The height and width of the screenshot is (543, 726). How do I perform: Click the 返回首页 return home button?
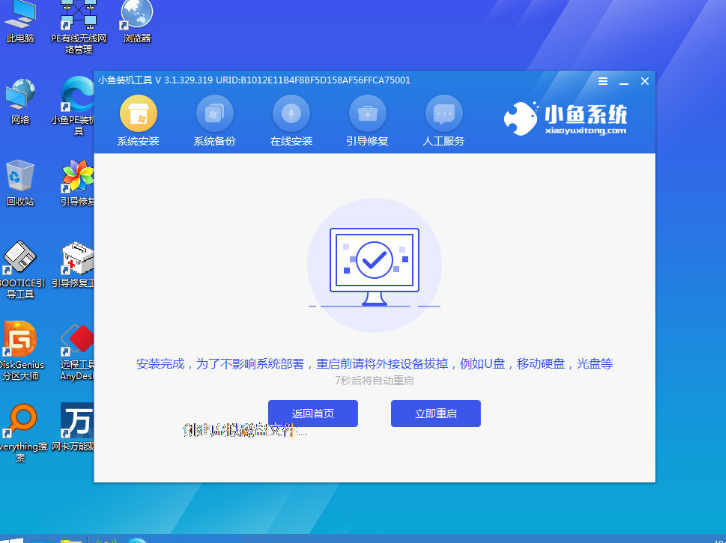point(312,413)
